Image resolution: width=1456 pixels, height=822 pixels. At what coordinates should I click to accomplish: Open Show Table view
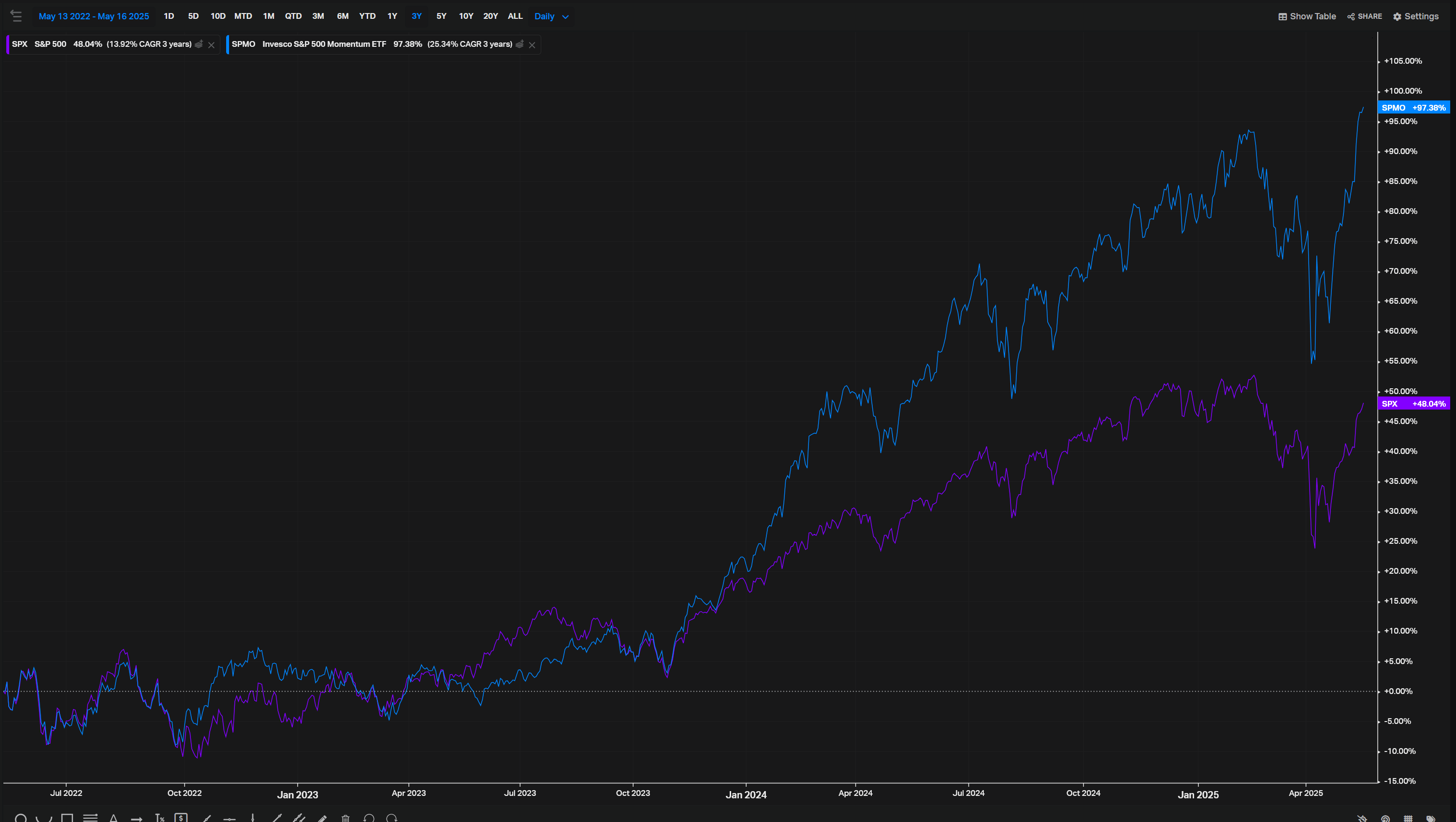tap(1306, 16)
